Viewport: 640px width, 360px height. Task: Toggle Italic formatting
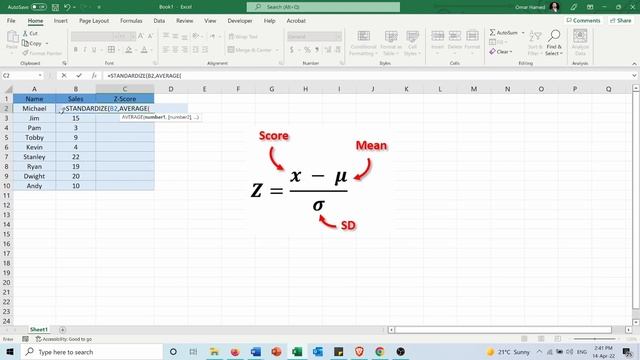85,50
